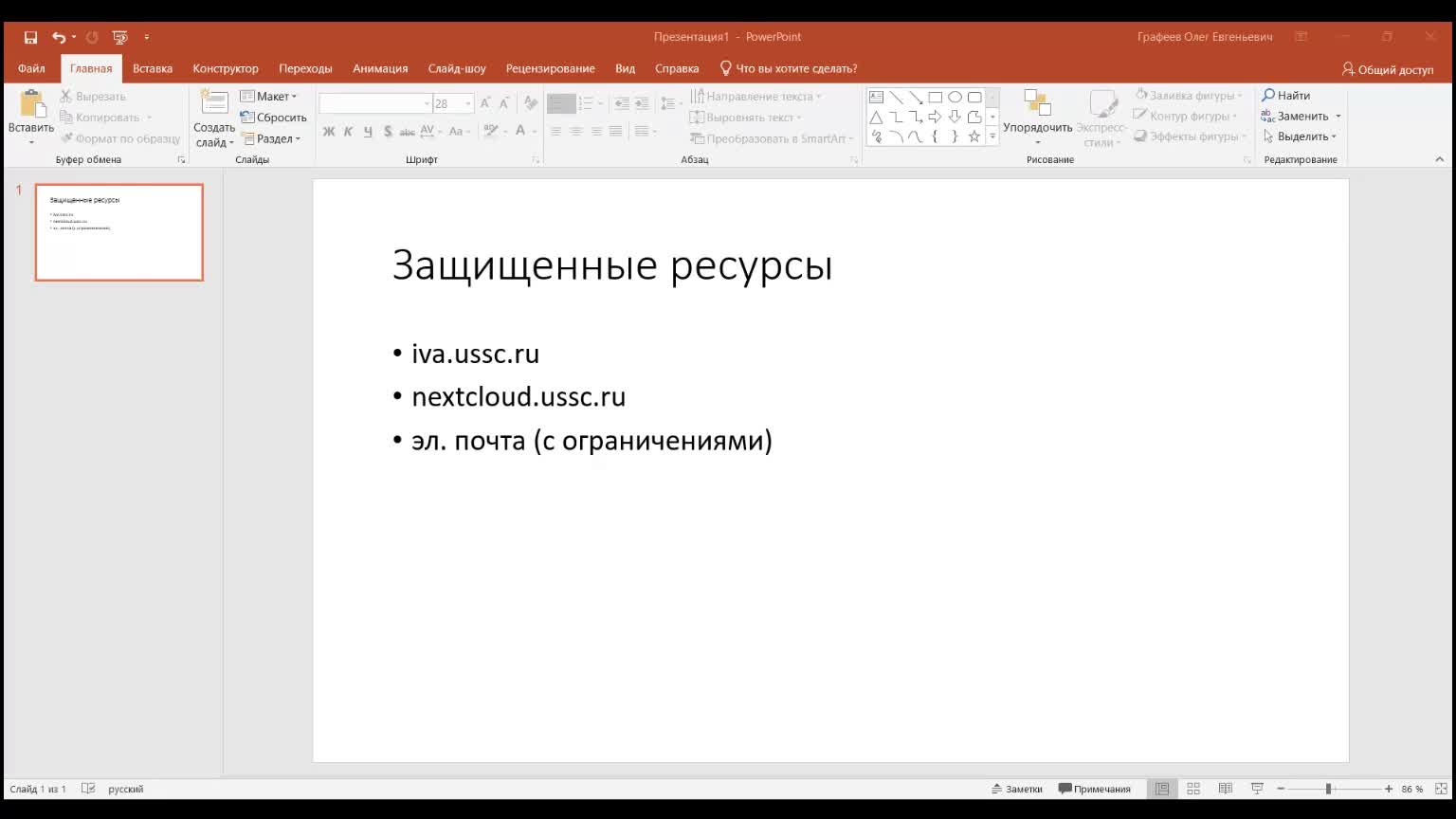Toggle italic (К) formatting
The width and height of the screenshot is (1456, 819).
(x=348, y=132)
